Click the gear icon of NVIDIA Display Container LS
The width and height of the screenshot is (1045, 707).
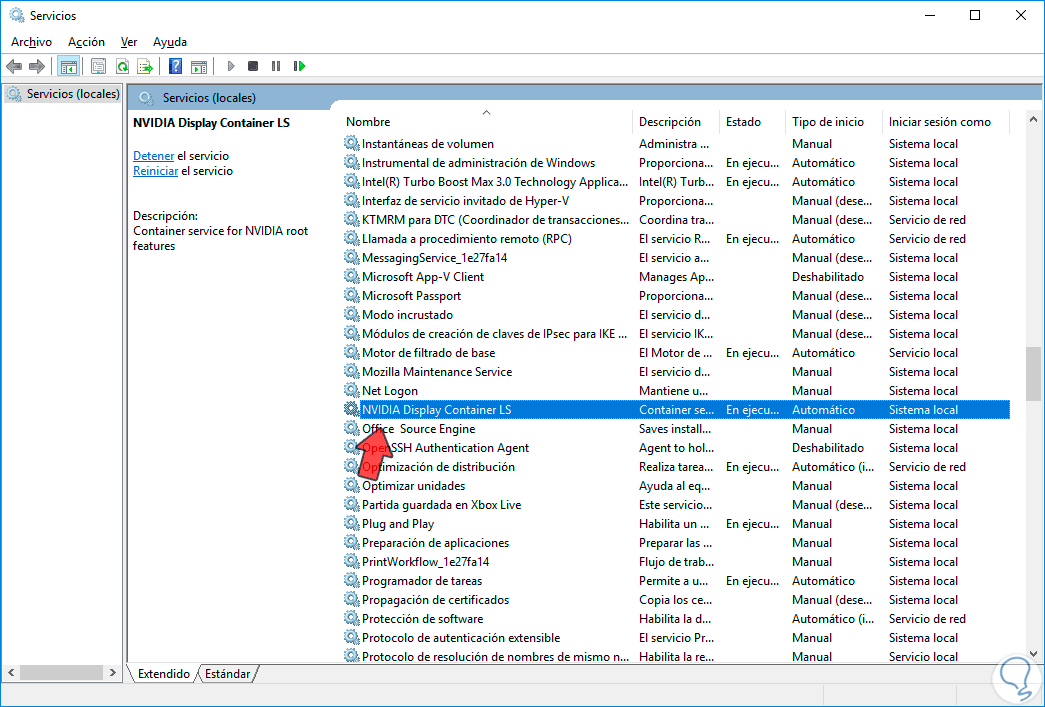pos(351,409)
